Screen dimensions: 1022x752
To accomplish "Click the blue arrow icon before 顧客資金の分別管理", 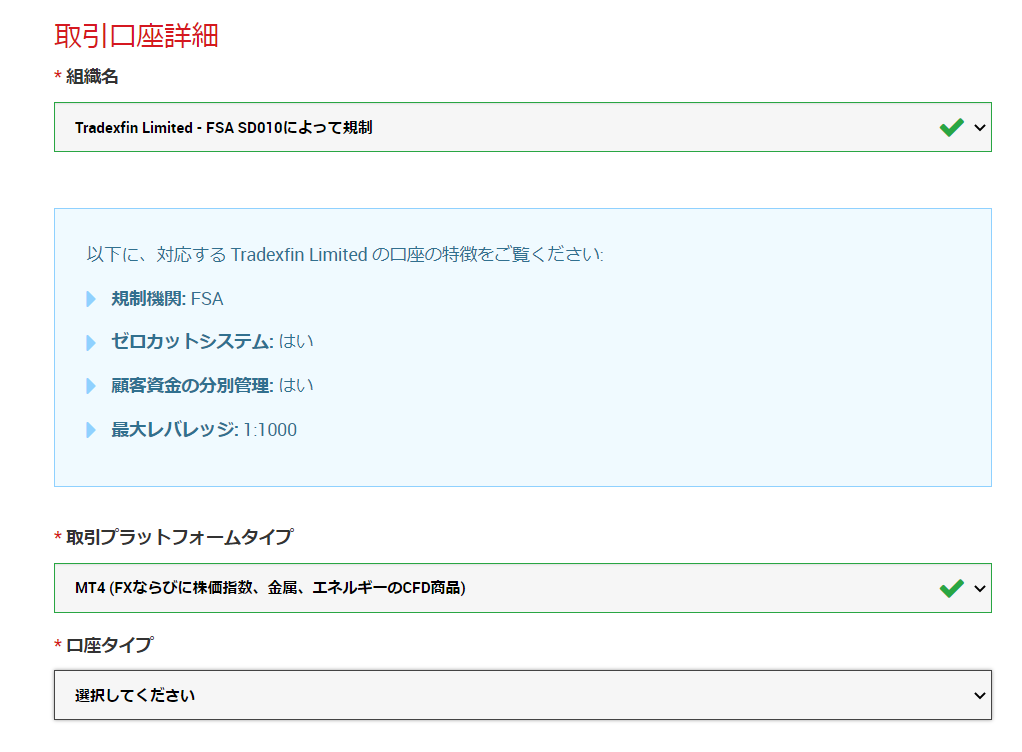I will (91, 386).
